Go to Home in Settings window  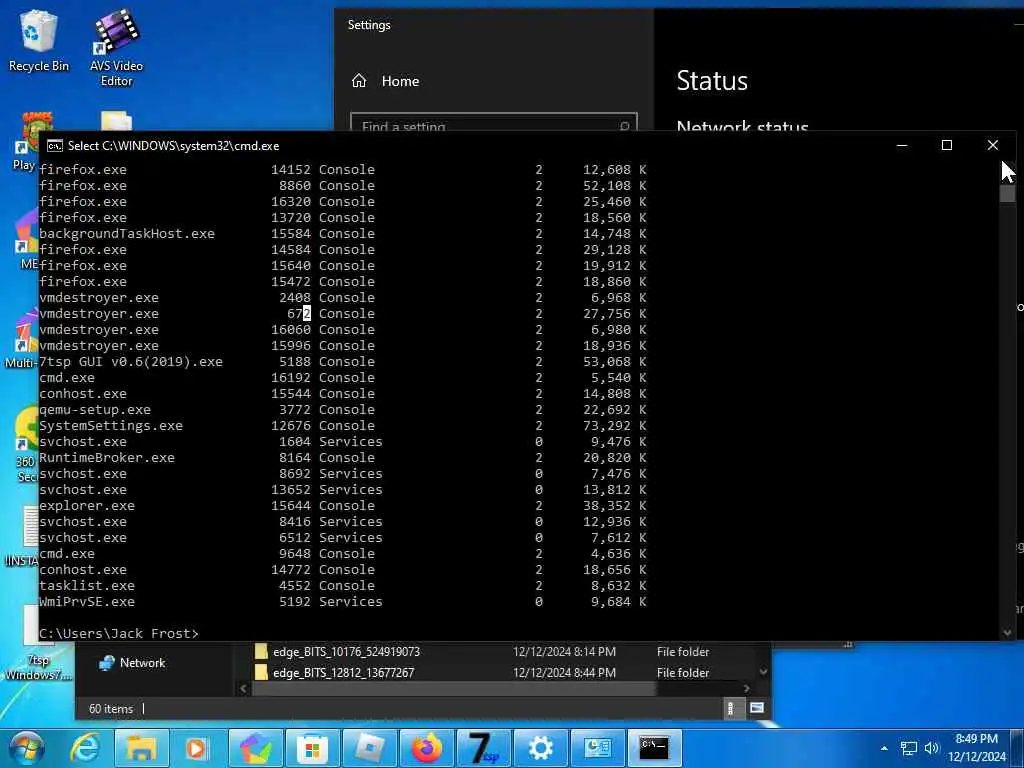pos(400,81)
